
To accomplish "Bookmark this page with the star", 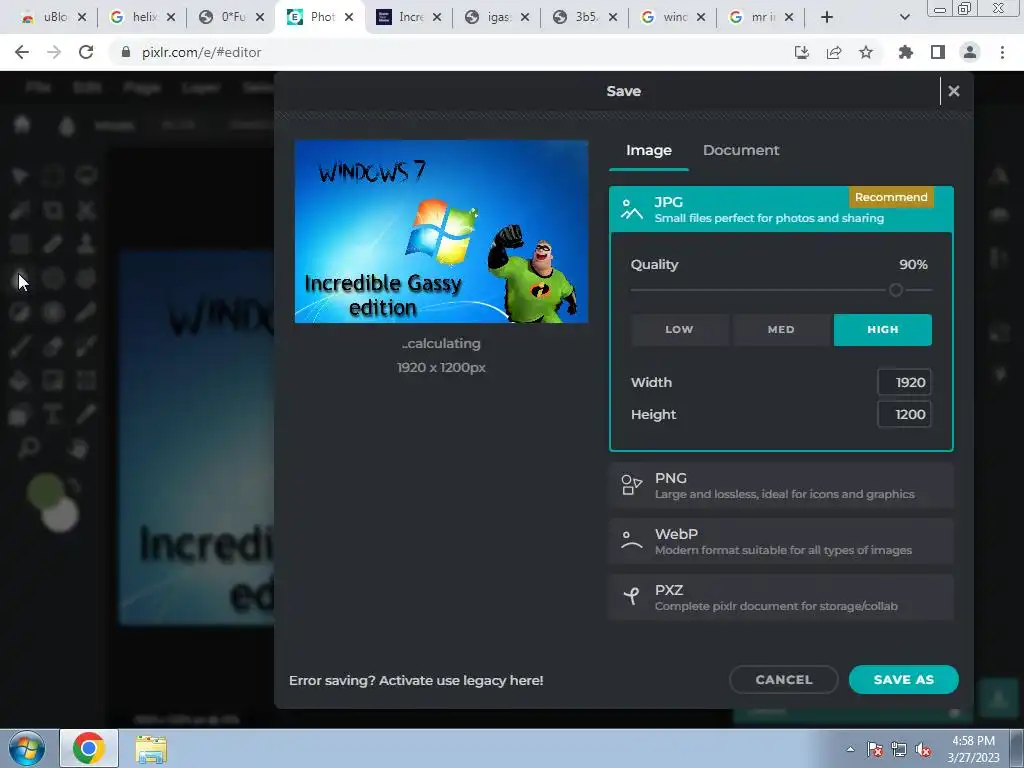I will pyautogui.click(x=866, y=52).
